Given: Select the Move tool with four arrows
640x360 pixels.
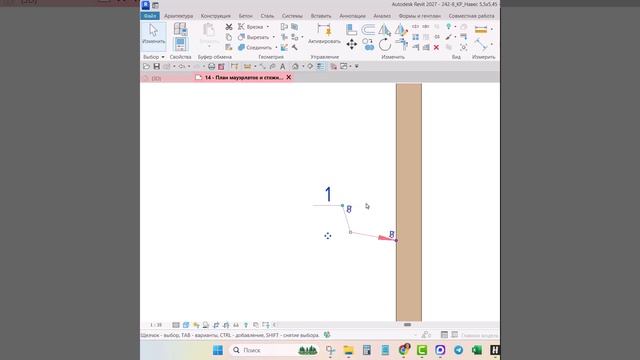Looking at the screenshot, I should (351, 44).
